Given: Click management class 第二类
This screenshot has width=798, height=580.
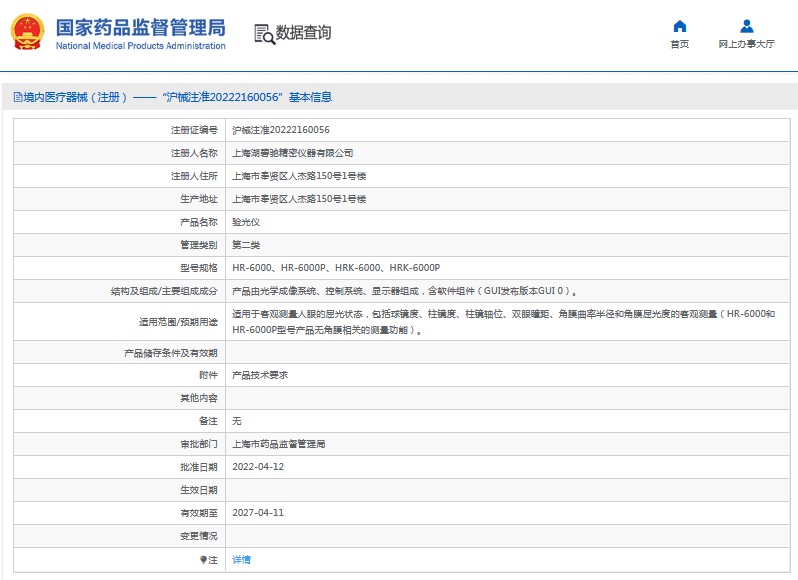Looking at the screenshot, I should [x=246, y=245].
